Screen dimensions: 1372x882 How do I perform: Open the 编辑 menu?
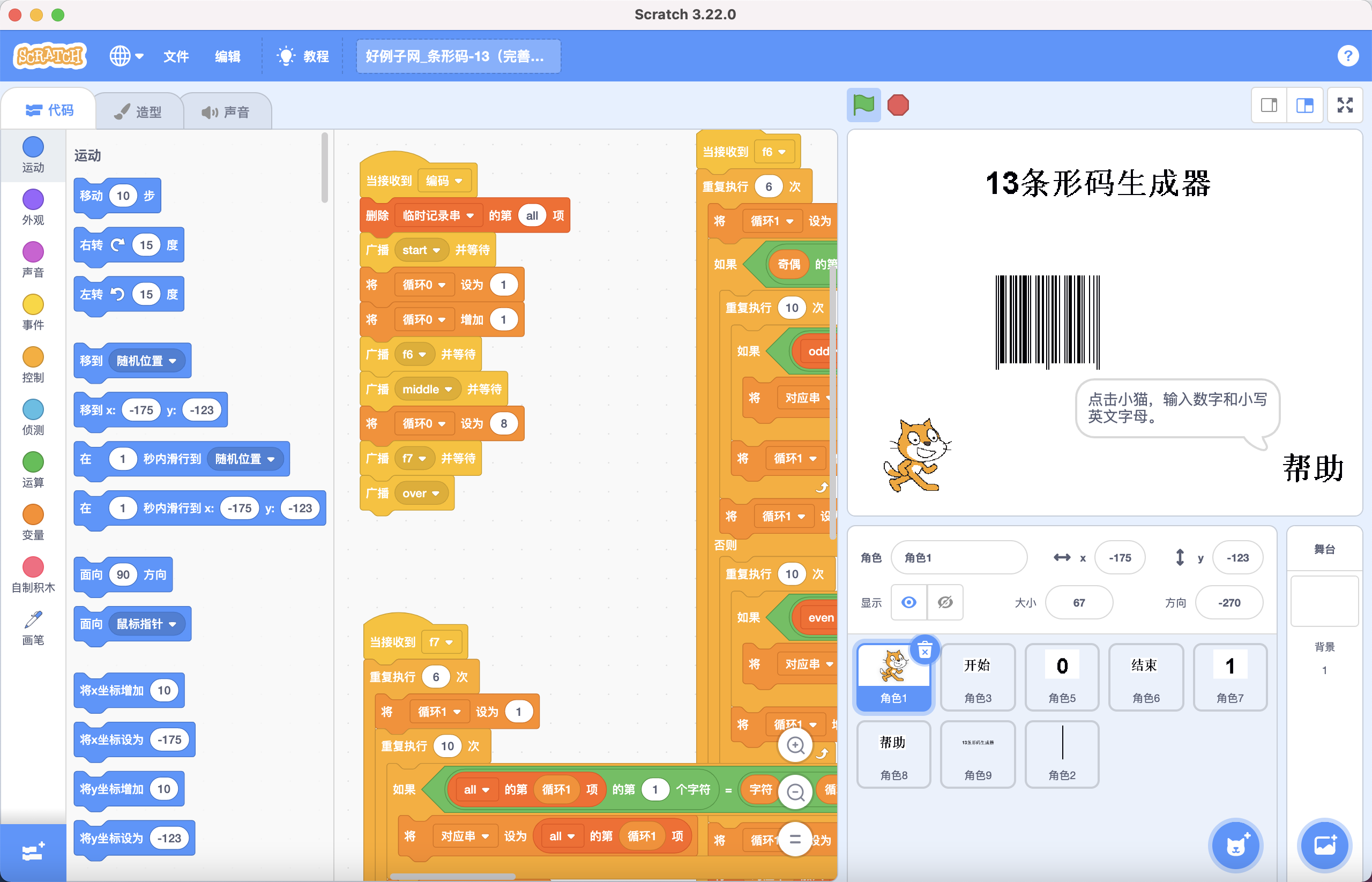click(227, 56)
